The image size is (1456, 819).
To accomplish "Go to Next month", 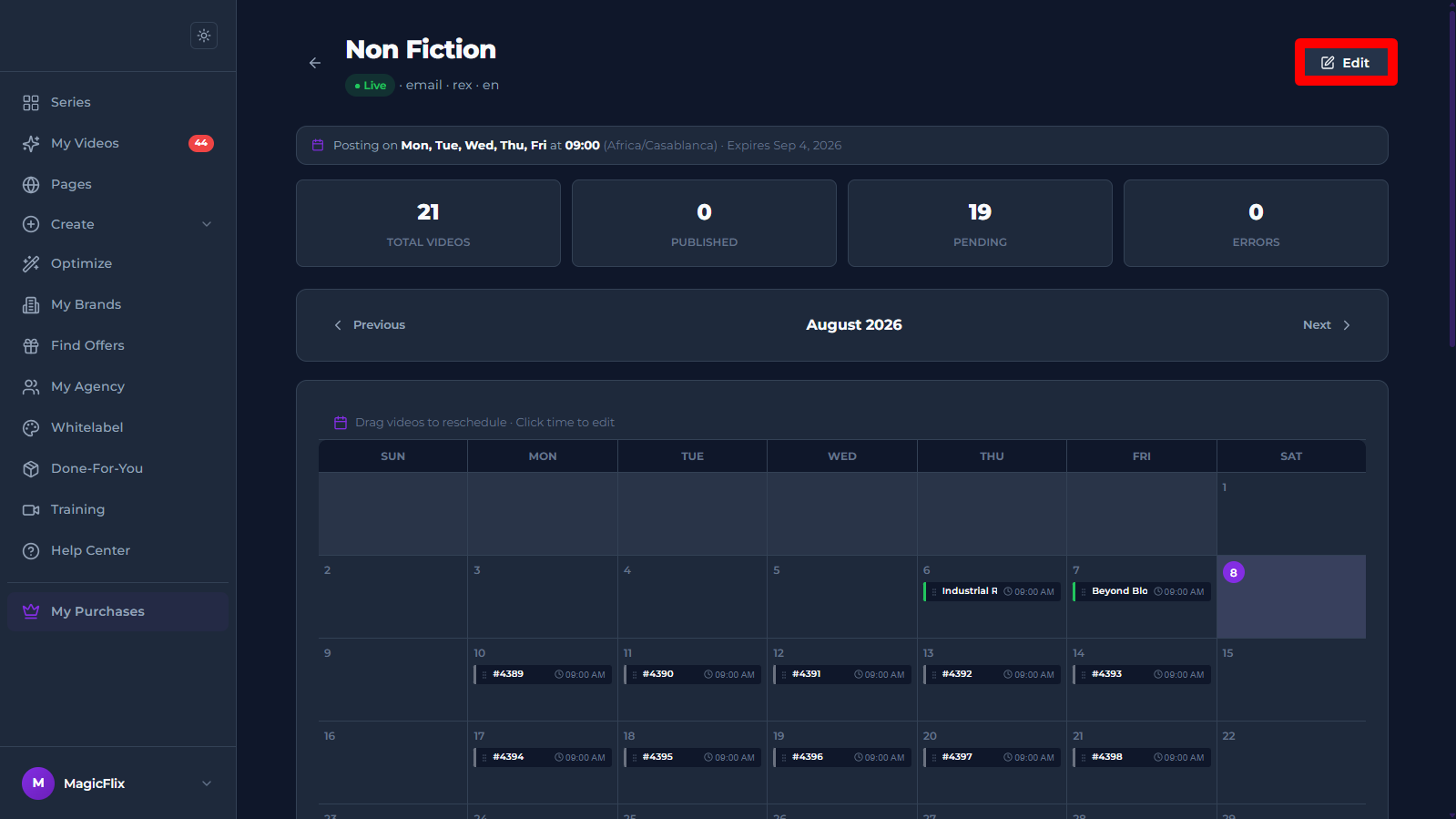I will tap(1327, 325).
